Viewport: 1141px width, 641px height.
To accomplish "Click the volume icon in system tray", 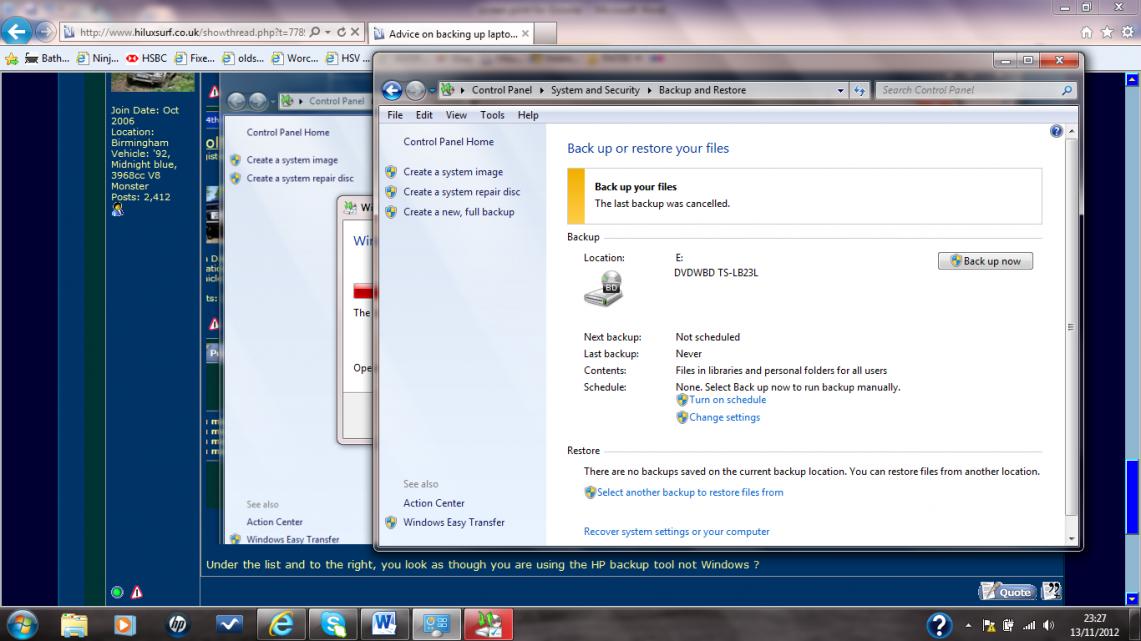I will pyautogui.click(x=1049, y=625).
